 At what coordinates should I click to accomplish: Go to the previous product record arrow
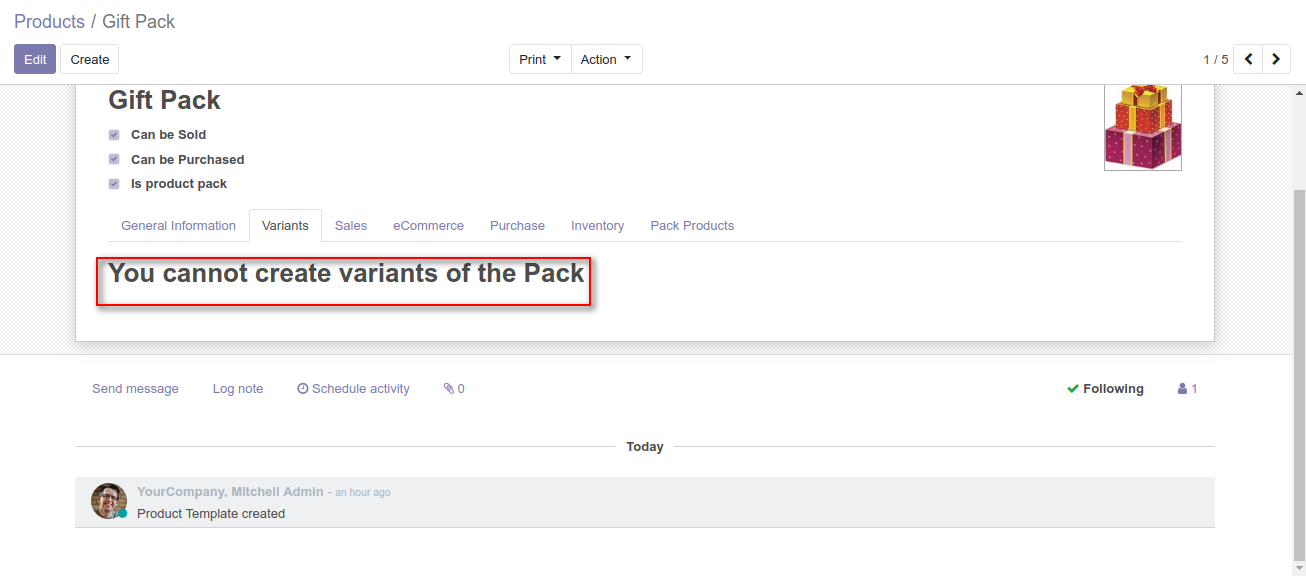point(1248,59)
